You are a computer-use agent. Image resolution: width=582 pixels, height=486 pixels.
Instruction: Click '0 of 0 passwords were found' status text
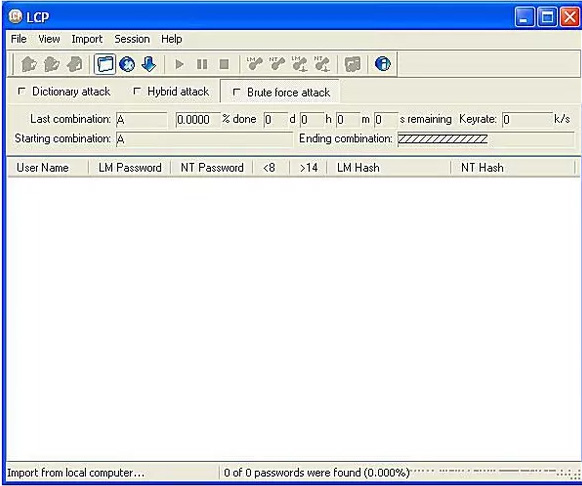(x=316, y=473)
